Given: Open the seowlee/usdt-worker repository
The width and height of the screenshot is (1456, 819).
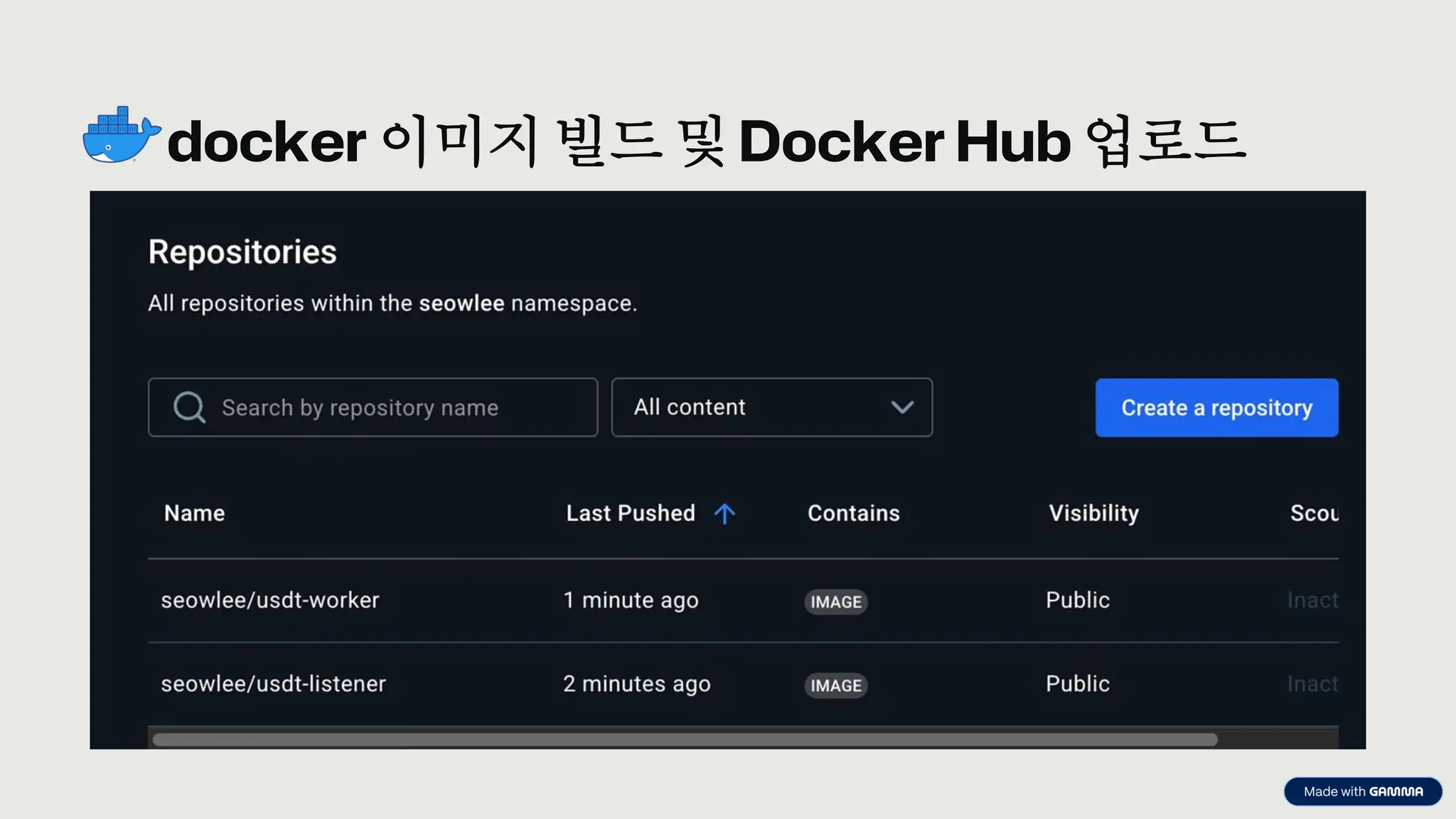Looking at the screenshot, I should point(270,601).
